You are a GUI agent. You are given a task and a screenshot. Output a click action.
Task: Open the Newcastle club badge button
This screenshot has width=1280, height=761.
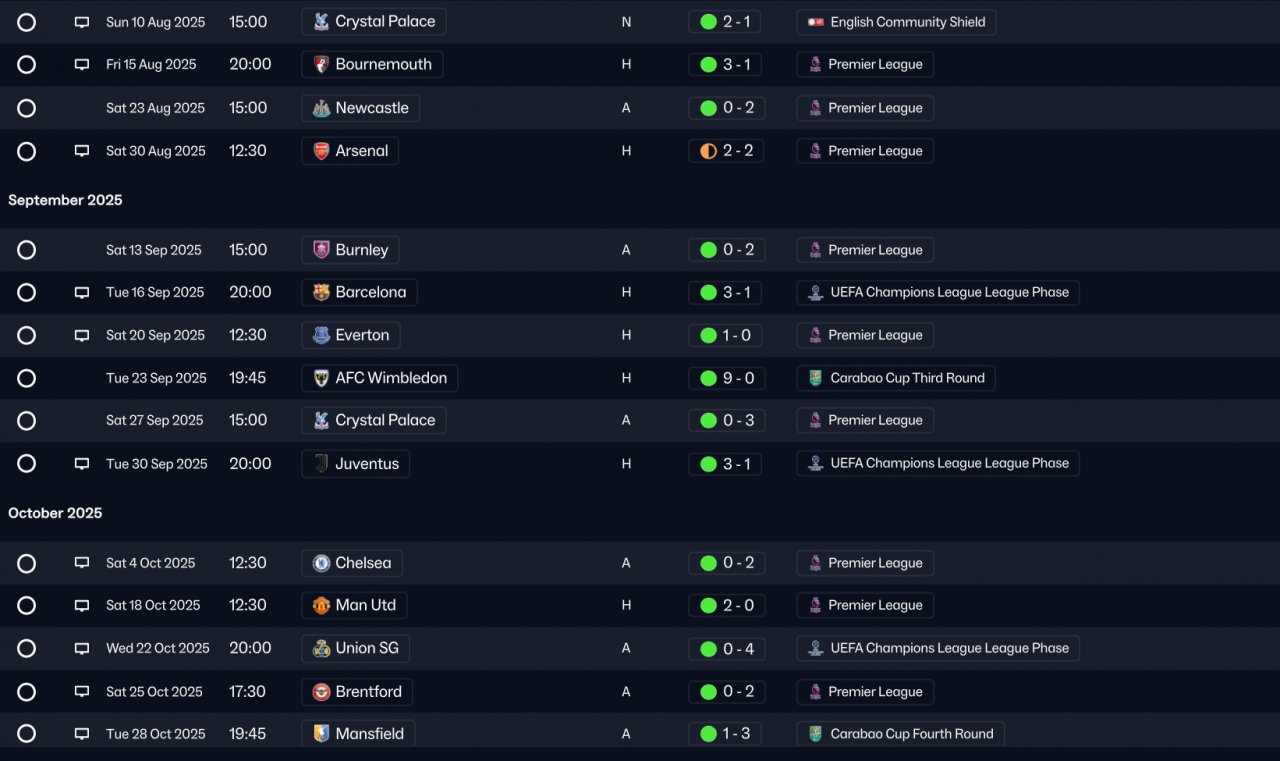pyautogui.click(x=360, y=108)
